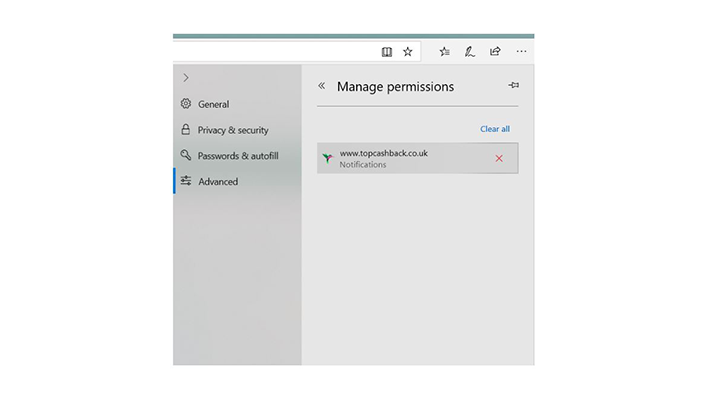Screen dimensions: 708x400
Task: Expand the settings sidebar with the chevron
Action: coord(186,78)
